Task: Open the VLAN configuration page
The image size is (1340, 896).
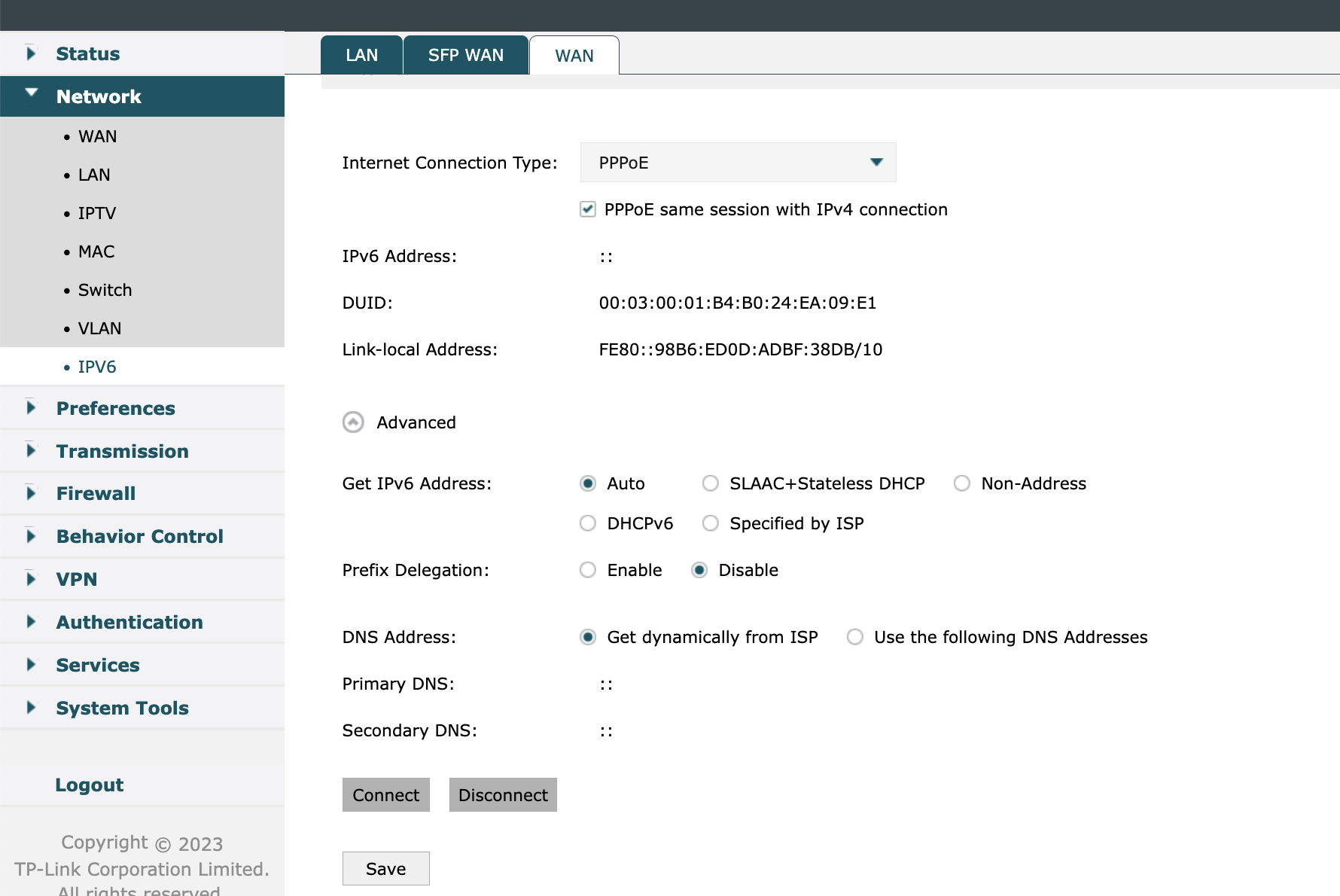Action: 99,328
